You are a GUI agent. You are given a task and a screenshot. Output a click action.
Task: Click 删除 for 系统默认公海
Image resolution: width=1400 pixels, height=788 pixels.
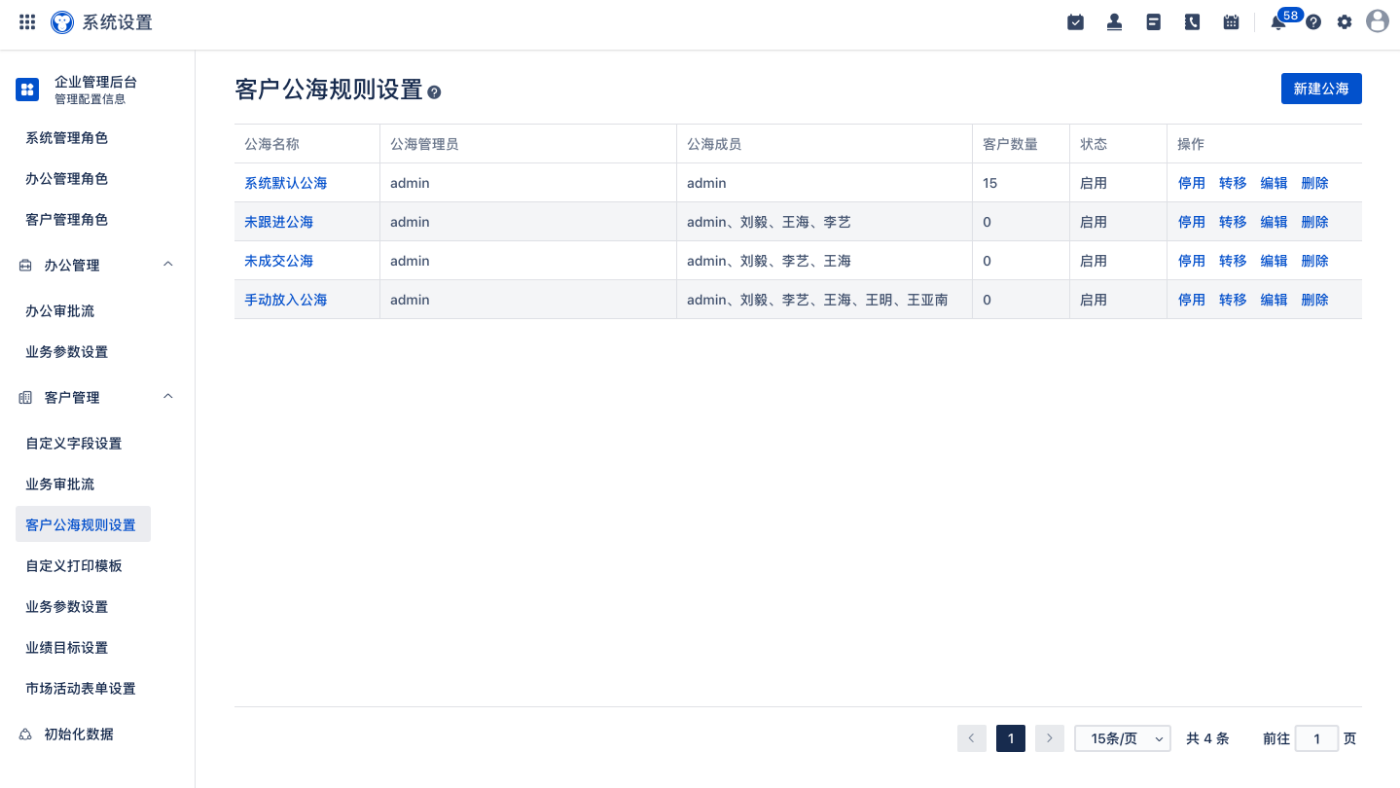pos(1315,183)
